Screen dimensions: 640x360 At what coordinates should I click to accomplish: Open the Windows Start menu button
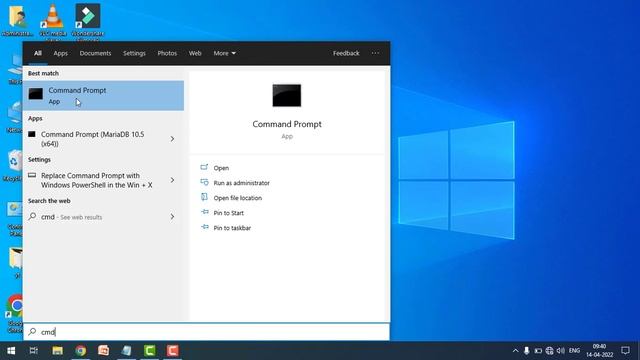[11, 351]
